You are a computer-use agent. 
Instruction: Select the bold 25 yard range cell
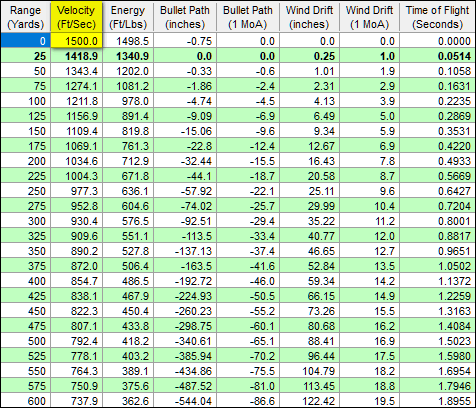(26, 56)
